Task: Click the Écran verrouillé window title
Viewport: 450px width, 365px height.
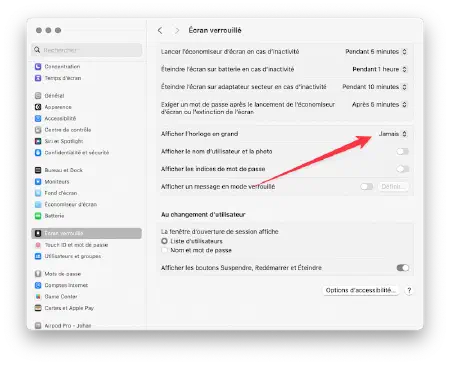Action: (x=215, y=30)
